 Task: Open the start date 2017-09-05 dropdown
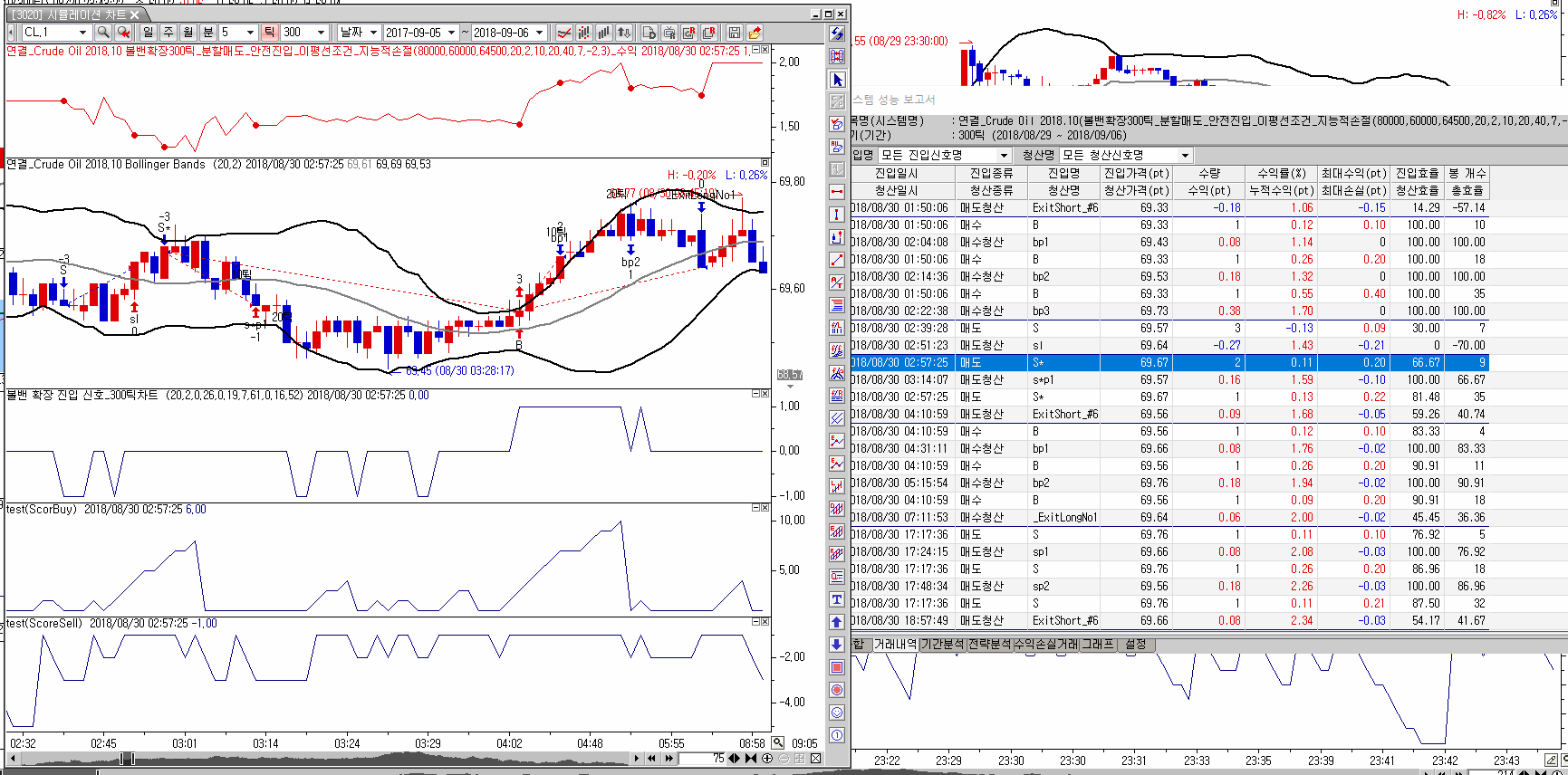[451, 33]
